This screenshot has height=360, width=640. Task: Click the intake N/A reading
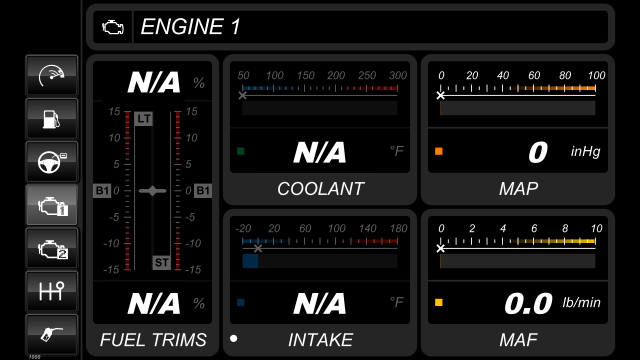[x=320, y=304]
